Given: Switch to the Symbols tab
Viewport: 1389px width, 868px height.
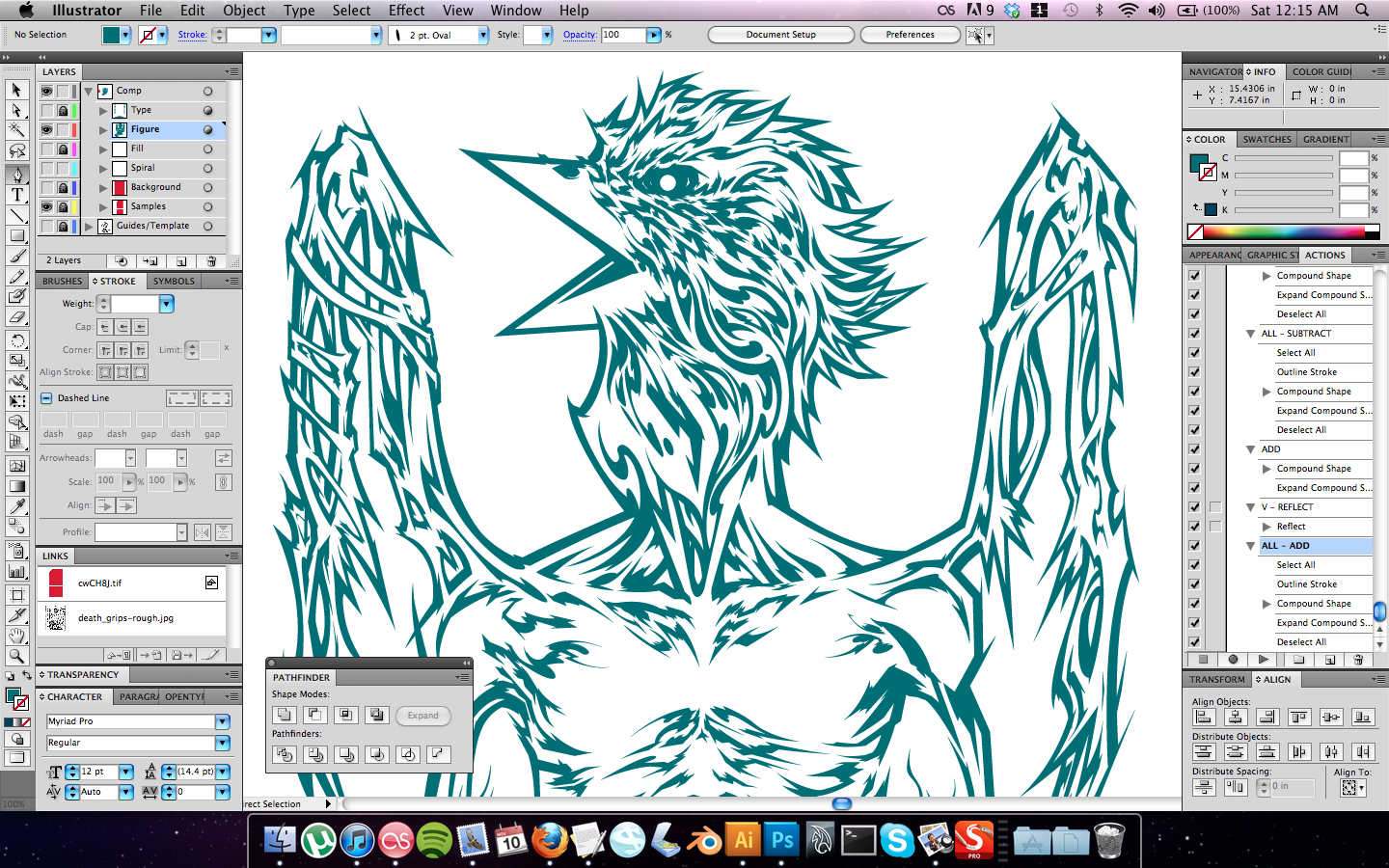Looking at the screenshot, I should pos(174,282).
